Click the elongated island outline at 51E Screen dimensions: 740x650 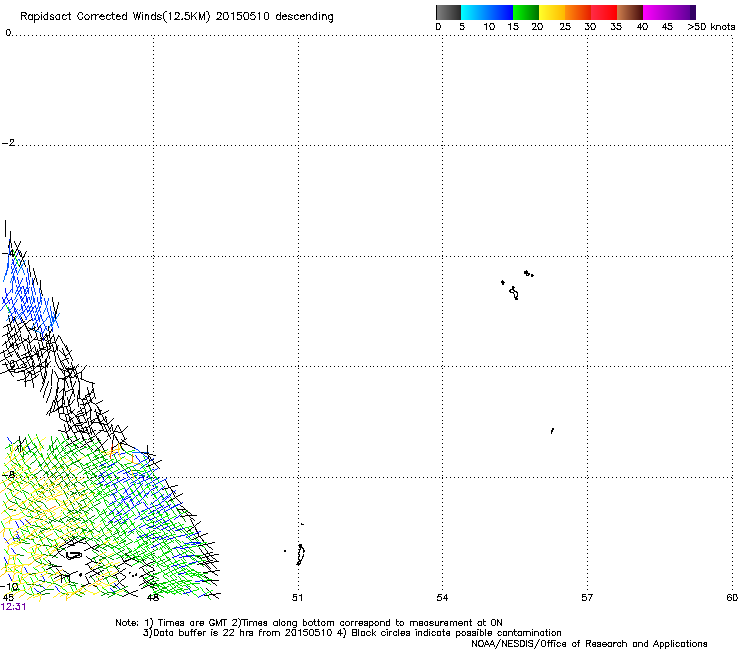300,554
